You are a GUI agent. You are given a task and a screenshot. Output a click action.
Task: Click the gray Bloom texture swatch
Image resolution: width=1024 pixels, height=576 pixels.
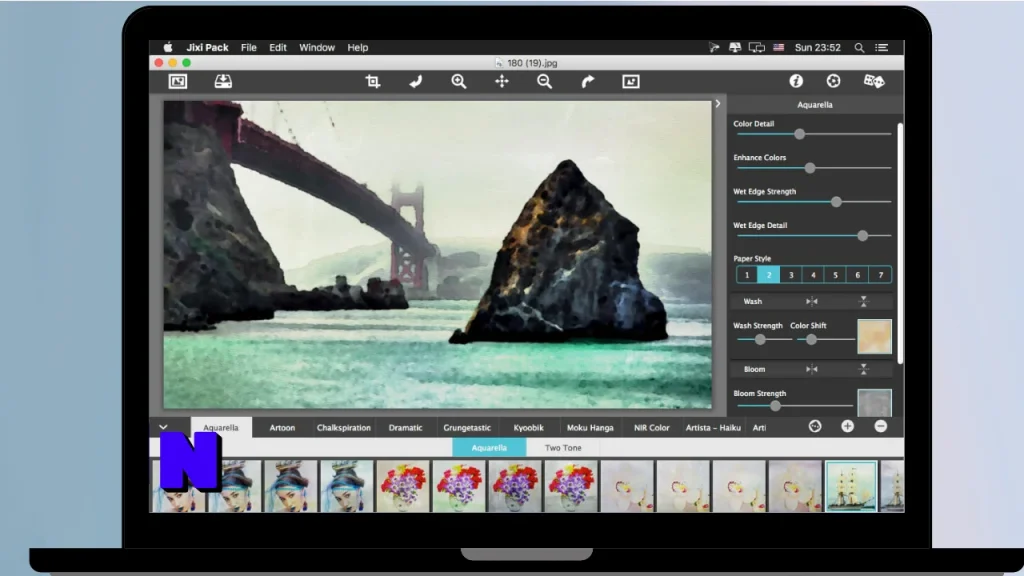pos(874,402)
